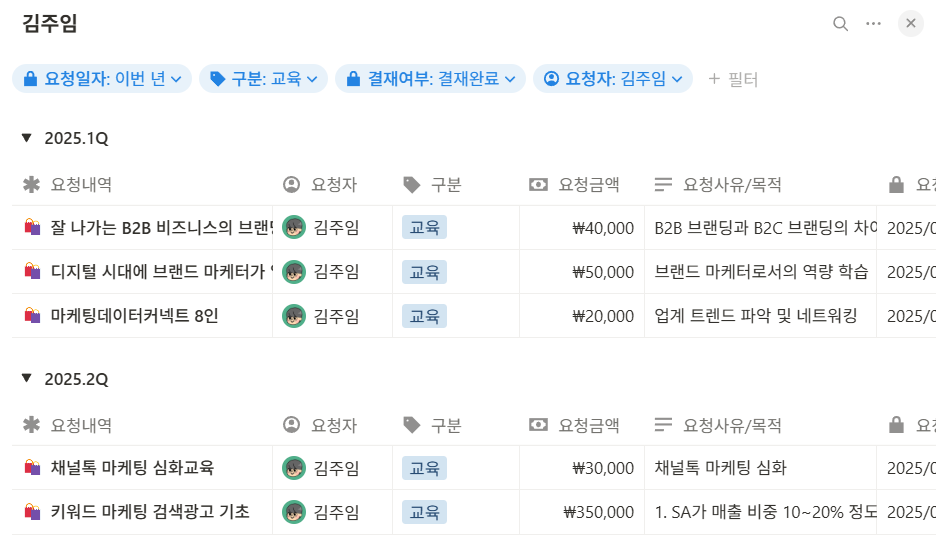Click the asterisk icon next to 요청내역 in 2025.2Q
936x545 pixels.
(31, 425)
